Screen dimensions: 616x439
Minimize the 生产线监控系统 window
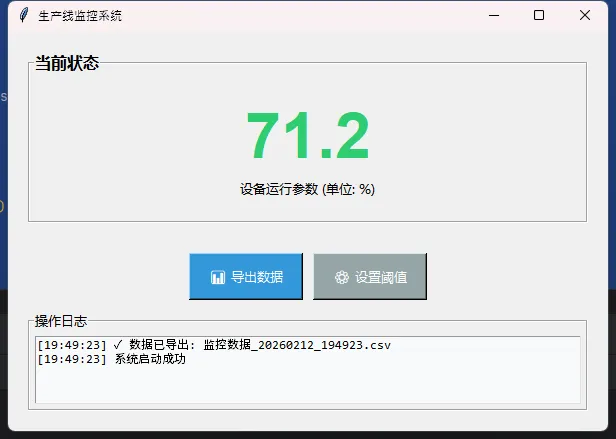pos(493,16)
